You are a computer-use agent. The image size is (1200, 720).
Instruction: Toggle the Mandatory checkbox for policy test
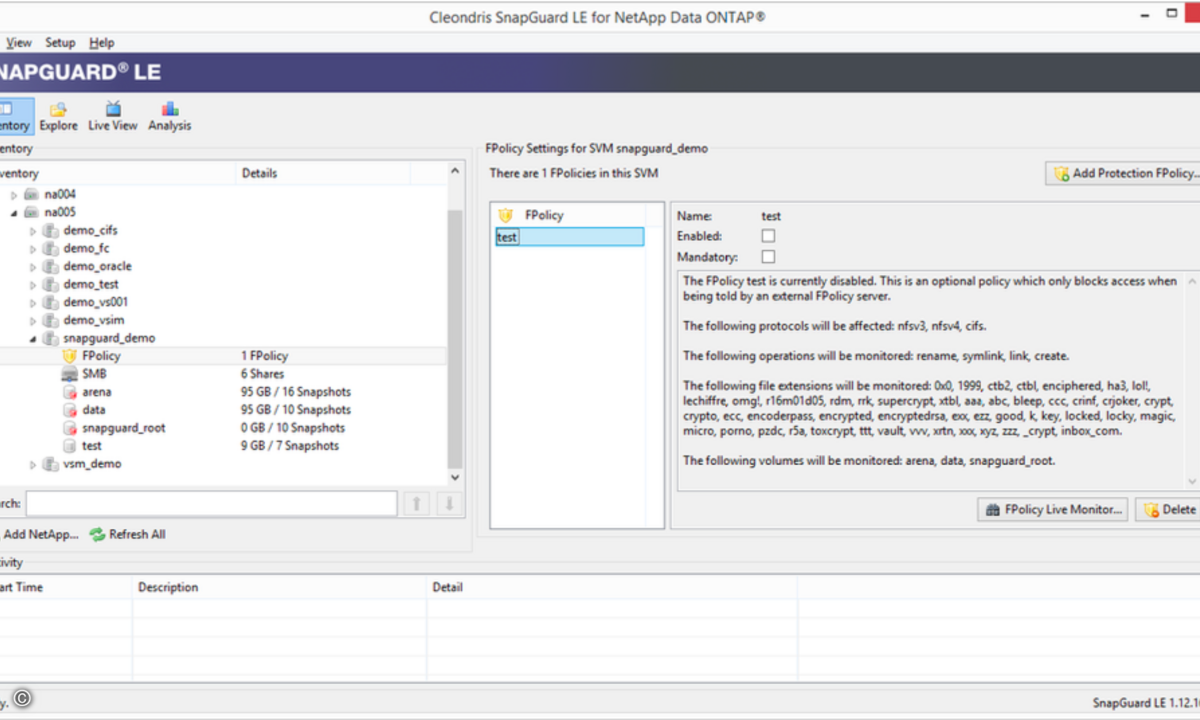tap(768, 257)
